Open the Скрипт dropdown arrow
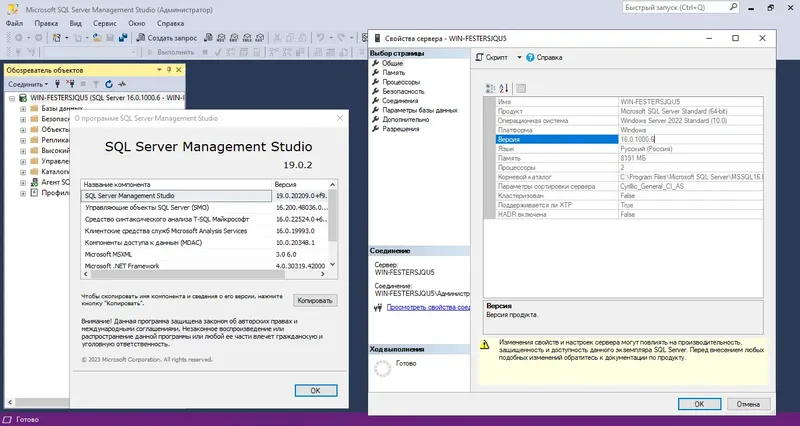This screenshot has height=426, width=800. click(519, 58)
